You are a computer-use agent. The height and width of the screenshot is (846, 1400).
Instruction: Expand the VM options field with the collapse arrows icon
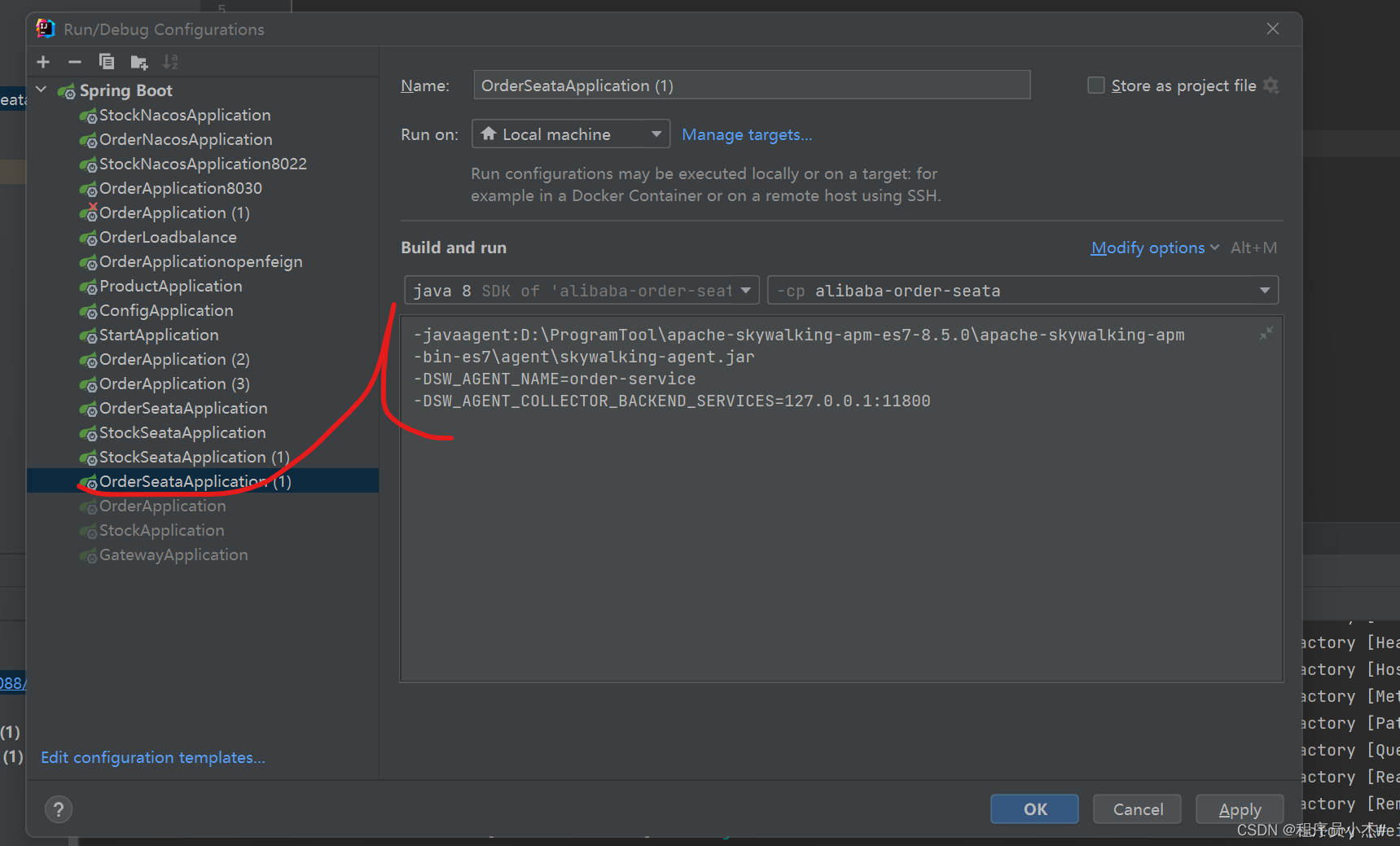click(x=1266, y=334)
